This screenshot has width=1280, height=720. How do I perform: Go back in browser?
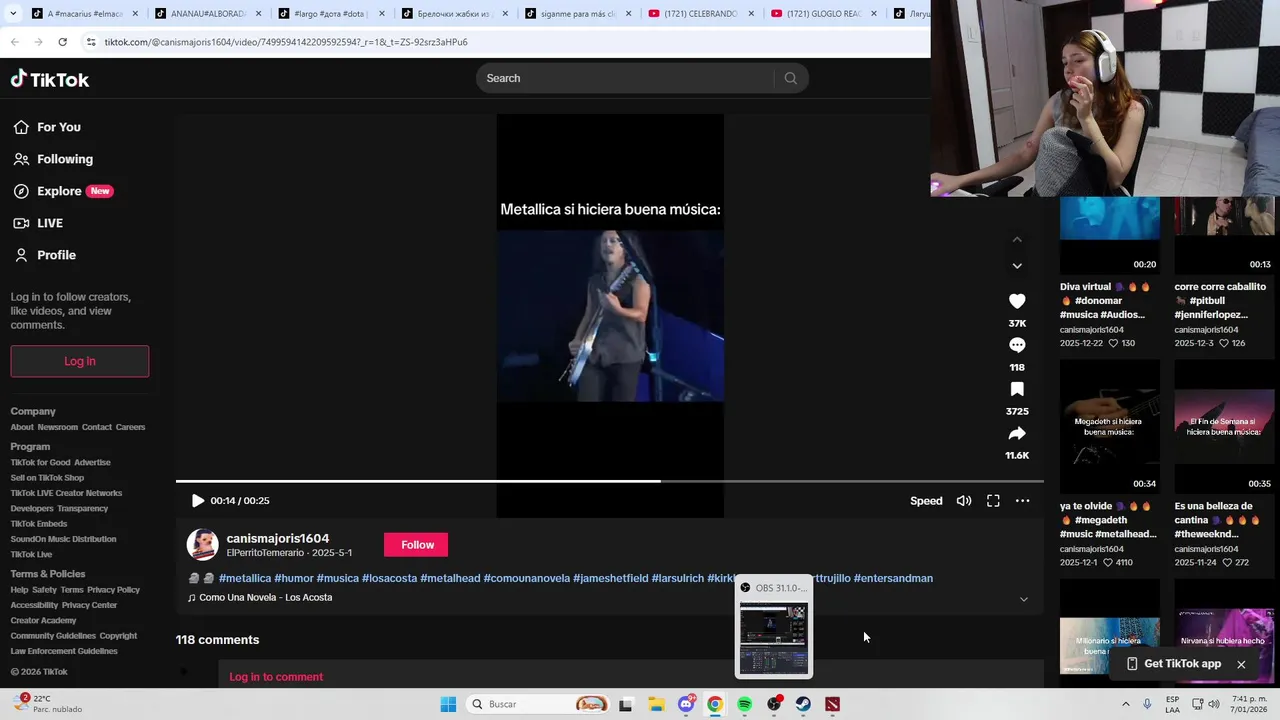coord(14,42)
